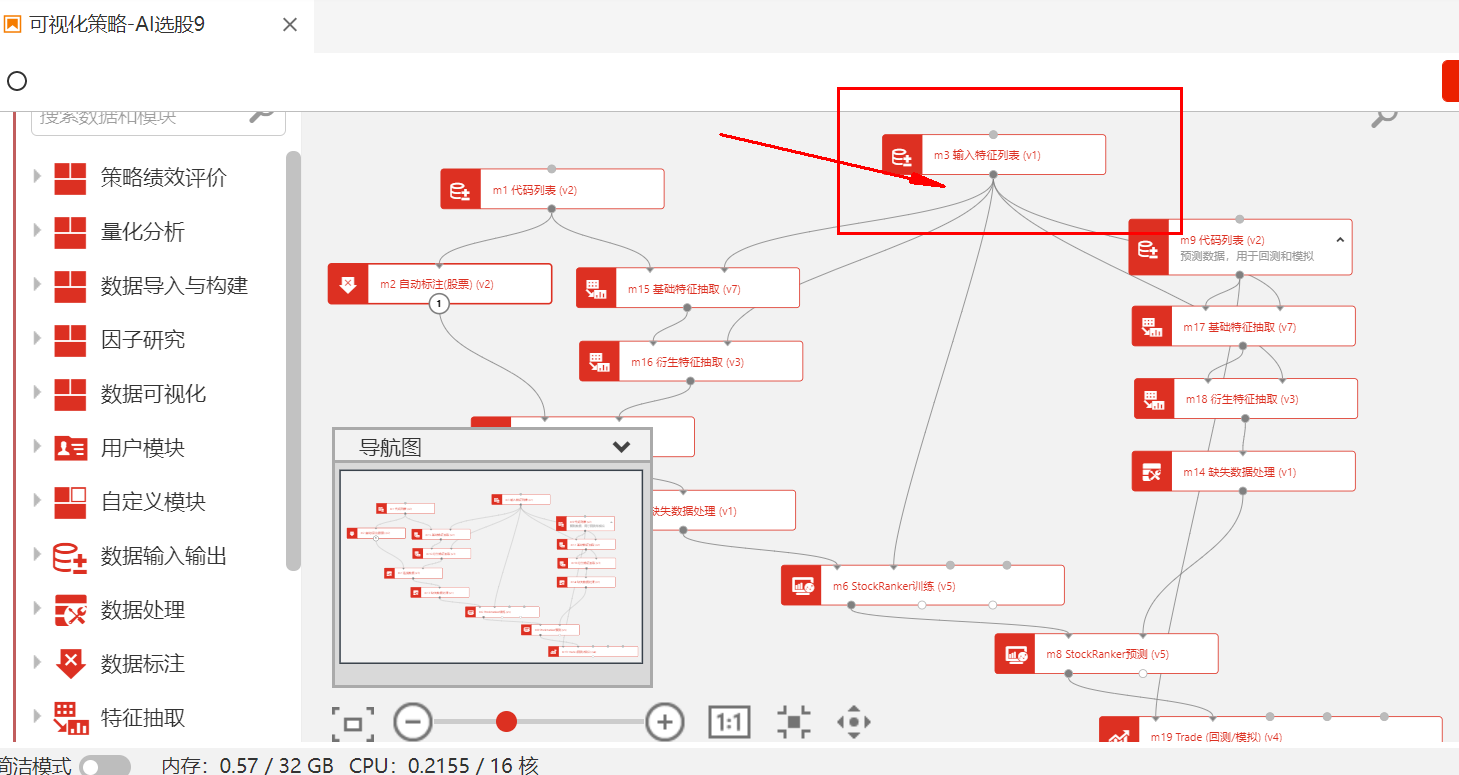Click the 内存 usage status text

(x=247, y=766)
